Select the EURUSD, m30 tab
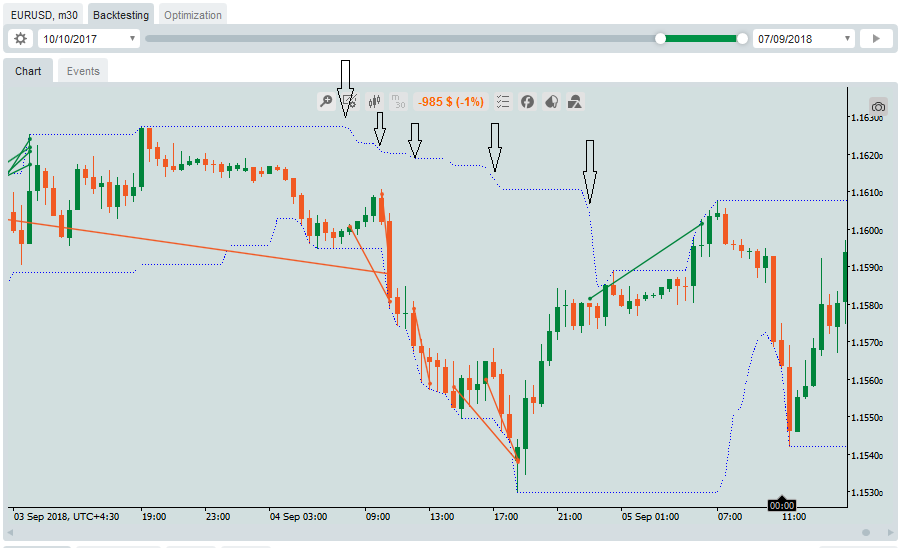The image size is (899, 548). click(44, 15)
